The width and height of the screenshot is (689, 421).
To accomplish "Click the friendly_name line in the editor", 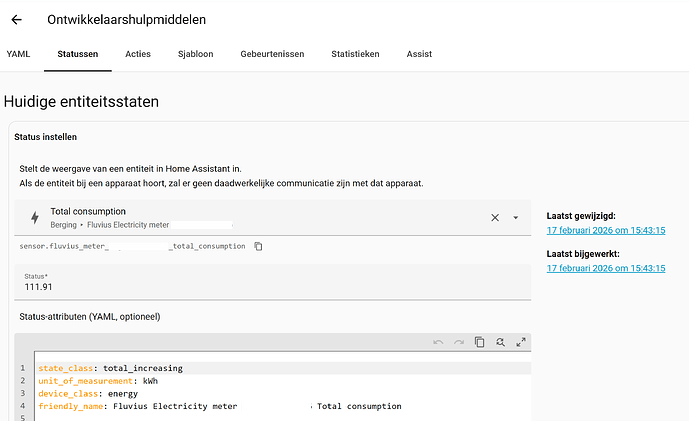I will [x=220, y=406].
